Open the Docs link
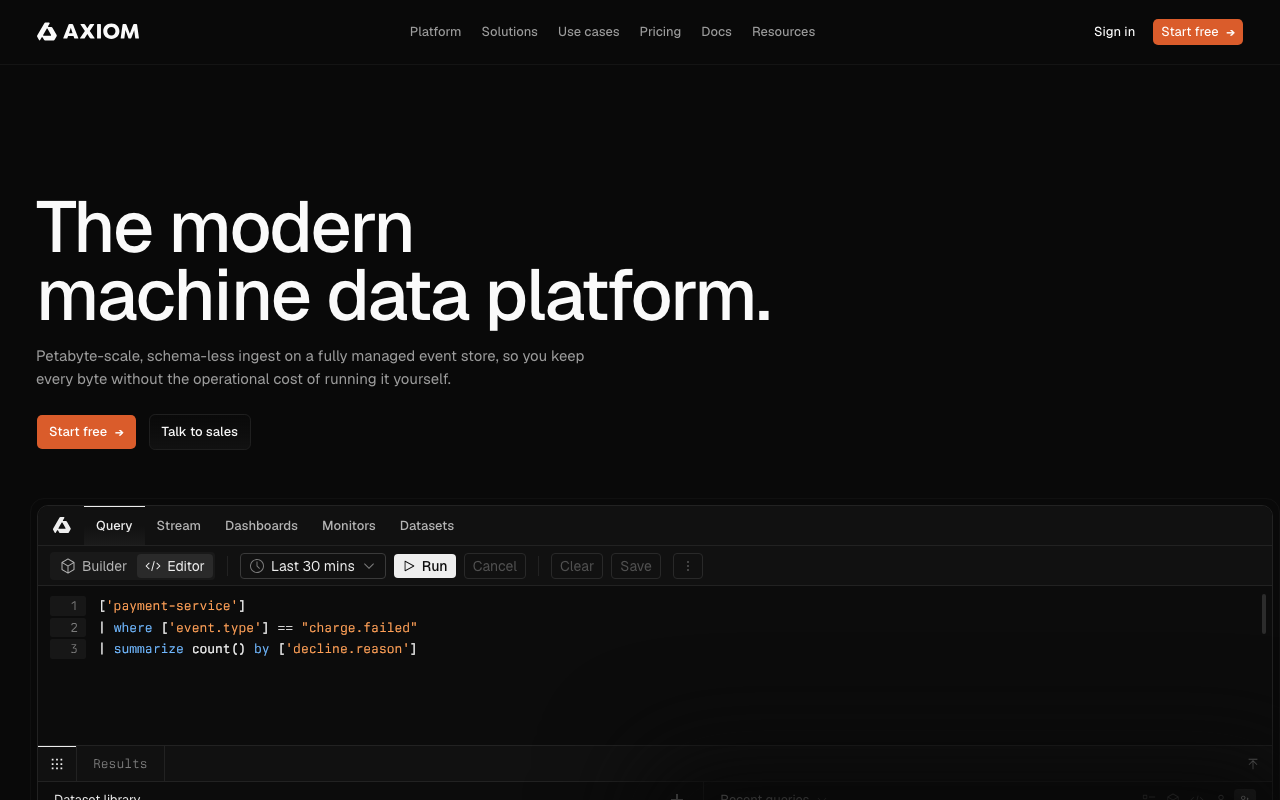Viewport: 1280px width, 800px height. point(716,32)
